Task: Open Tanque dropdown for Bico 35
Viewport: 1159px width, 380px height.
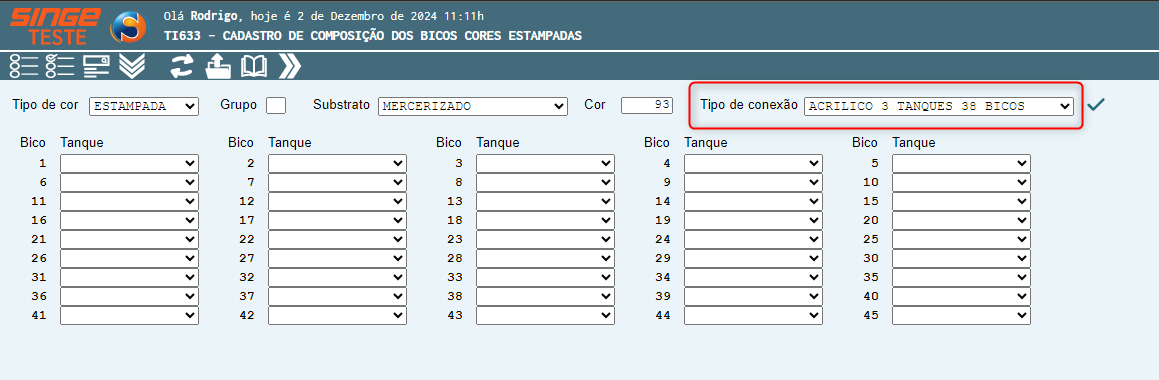Action: pyautogui.click(x=962, y=277)
